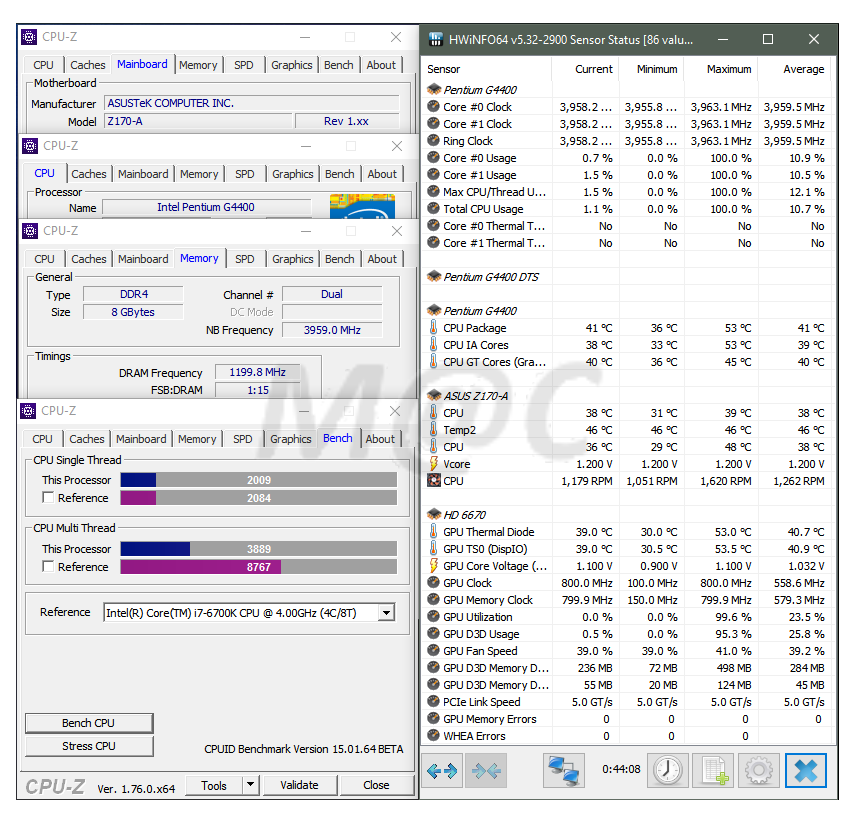
Task: Click This Processor multi thread bar 3889
Action: click(x=258, y=549)
